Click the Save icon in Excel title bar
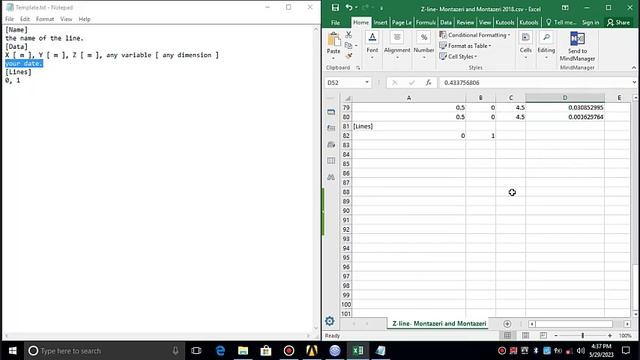Screen dimensions: 640x360 (x=335, y=8)
